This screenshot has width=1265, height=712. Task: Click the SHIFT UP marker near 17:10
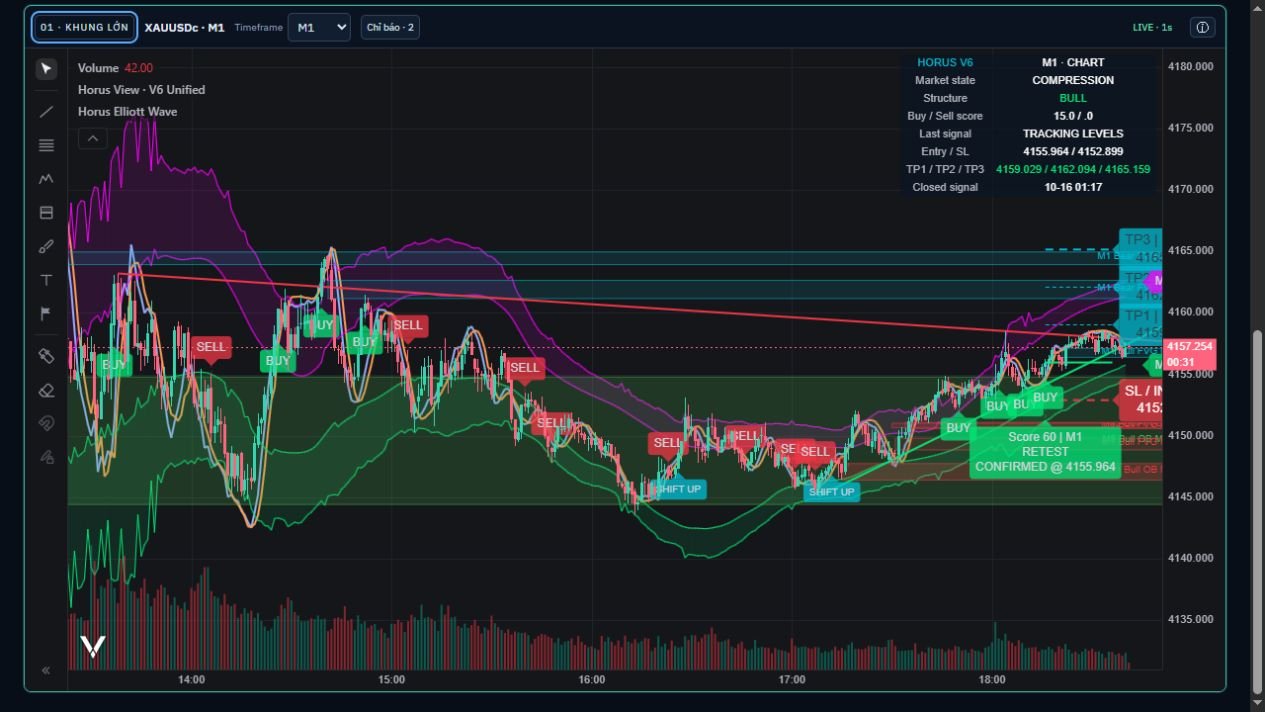tap(832, 491)
